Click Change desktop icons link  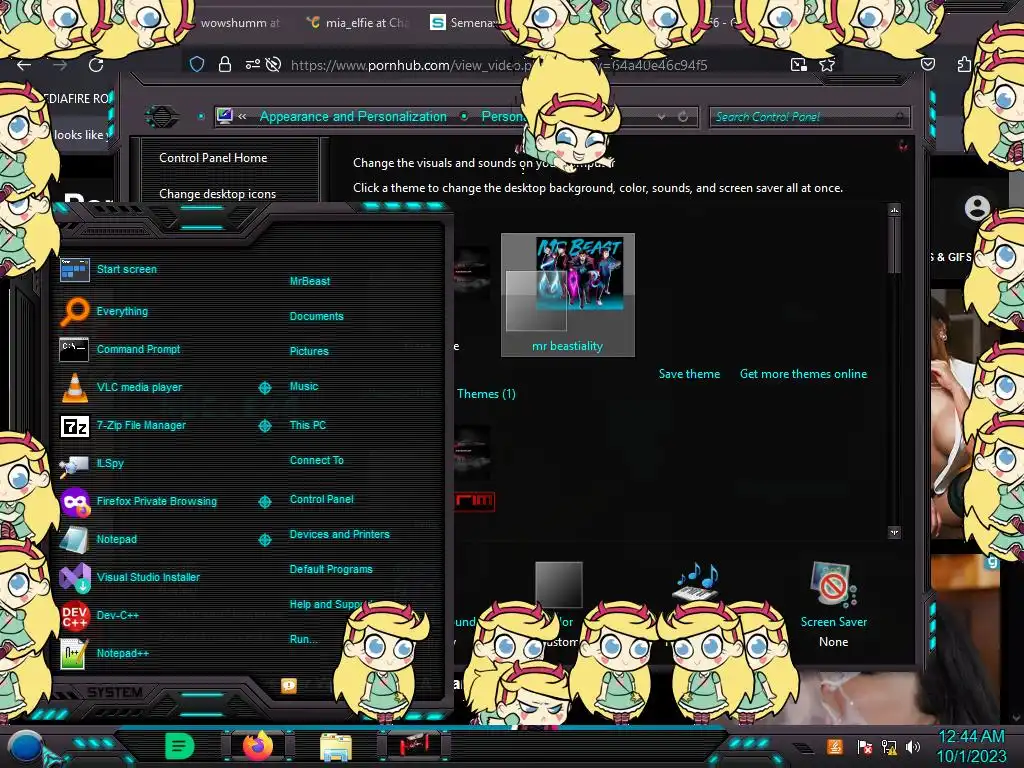tap(217, 194)
